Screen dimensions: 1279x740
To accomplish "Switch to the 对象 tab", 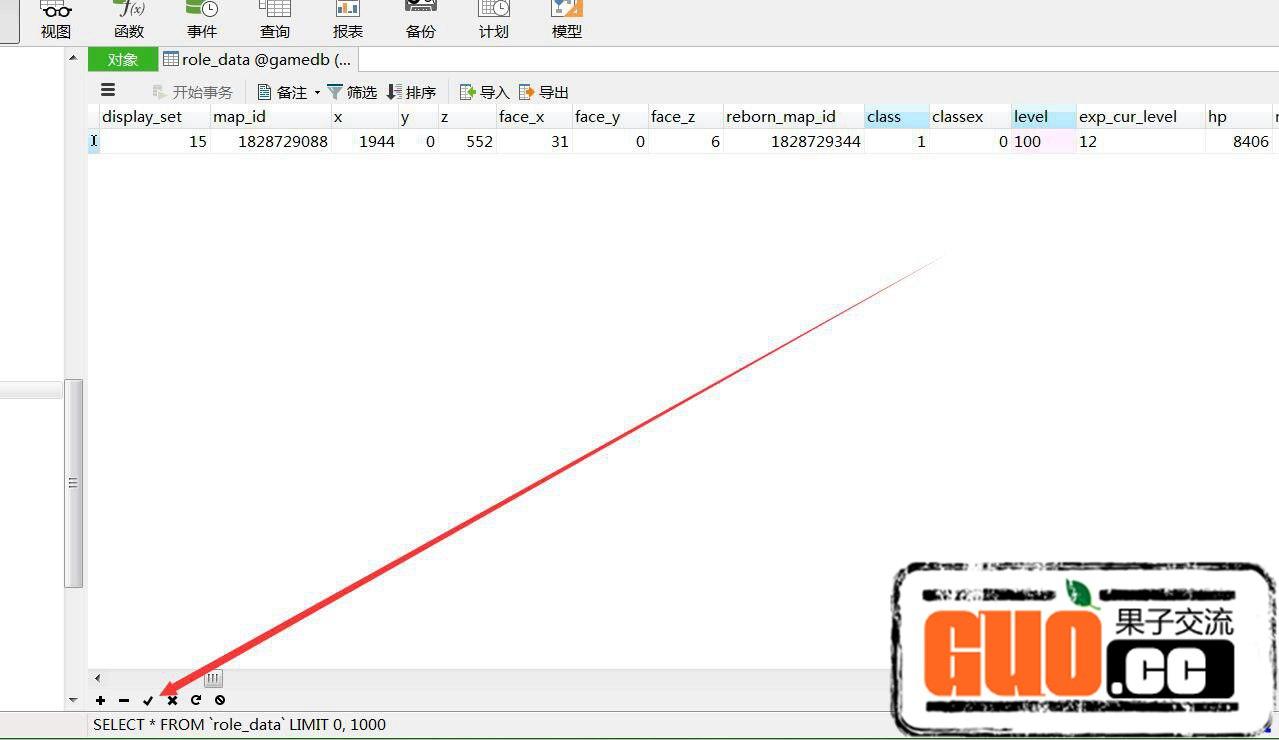I will [x=123, y=60].
